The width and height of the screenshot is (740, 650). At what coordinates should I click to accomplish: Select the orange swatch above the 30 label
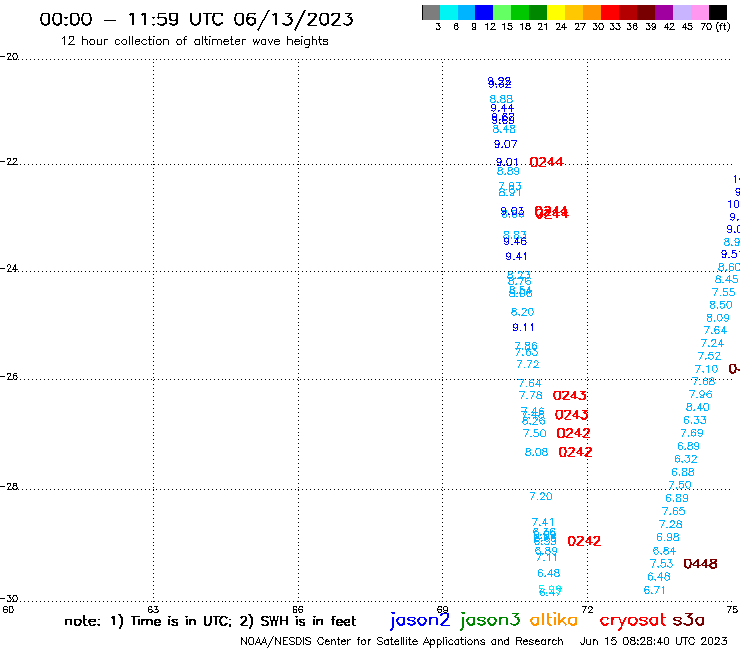592,12
